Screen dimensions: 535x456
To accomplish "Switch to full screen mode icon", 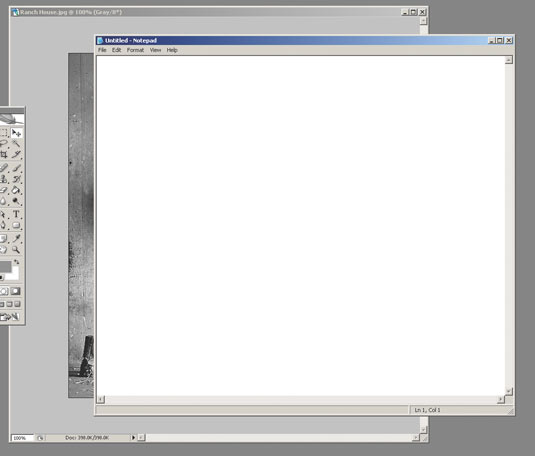I will click(x=17, y=304).
